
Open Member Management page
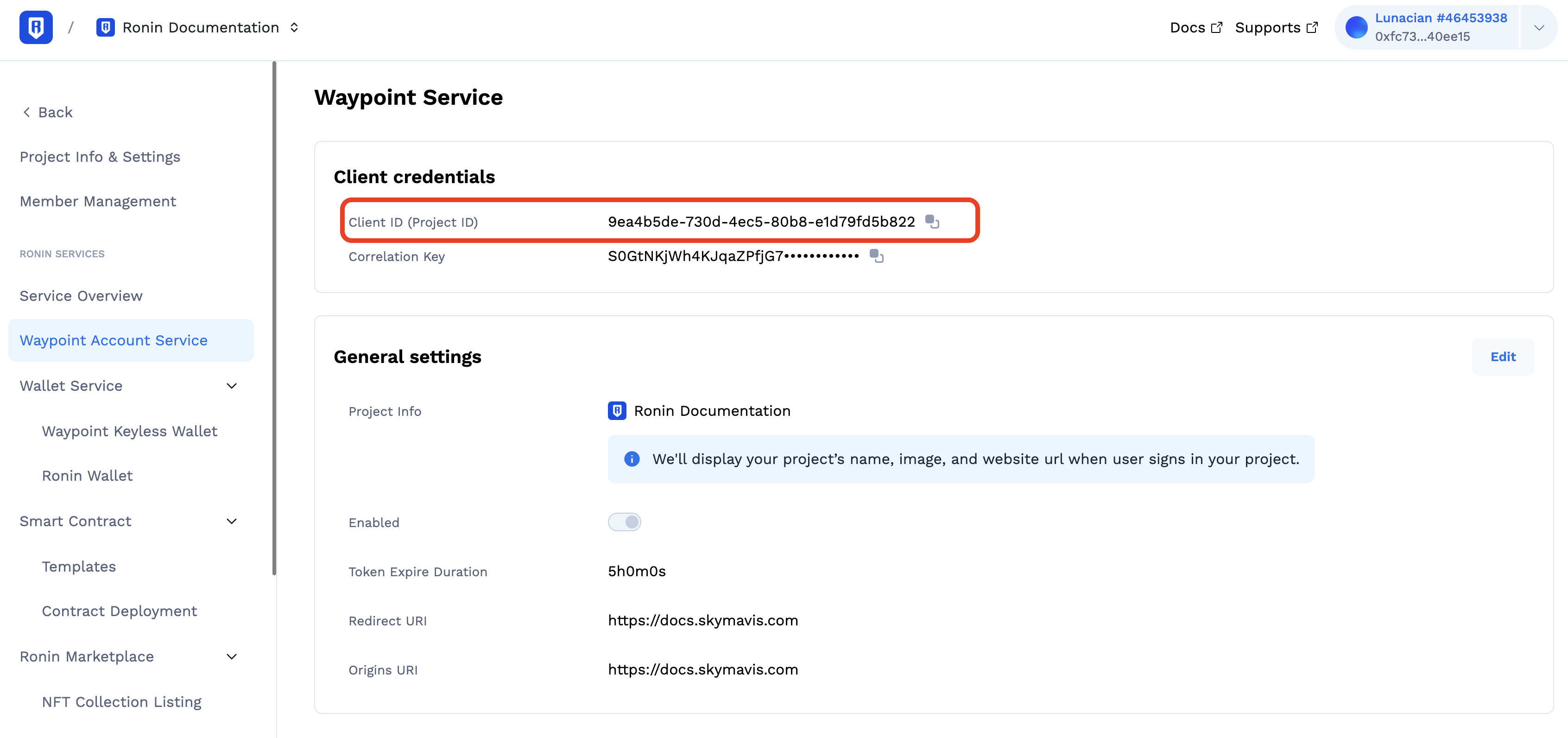[x=98, y=202]
